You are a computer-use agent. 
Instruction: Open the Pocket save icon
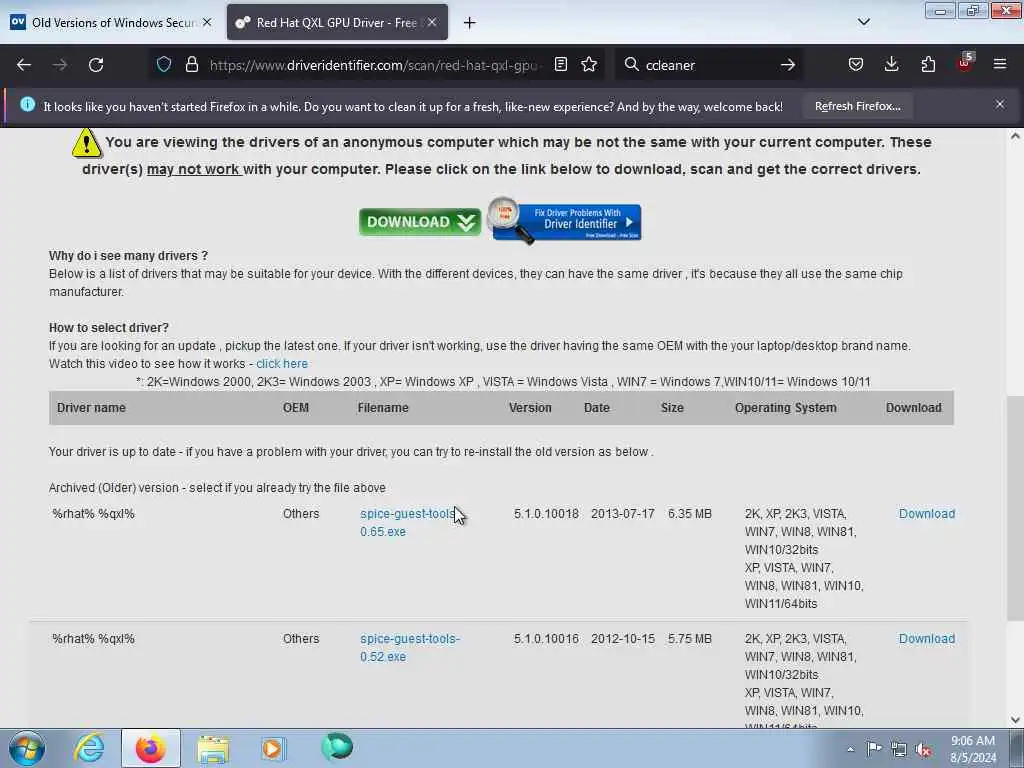[x=856, y=65]
